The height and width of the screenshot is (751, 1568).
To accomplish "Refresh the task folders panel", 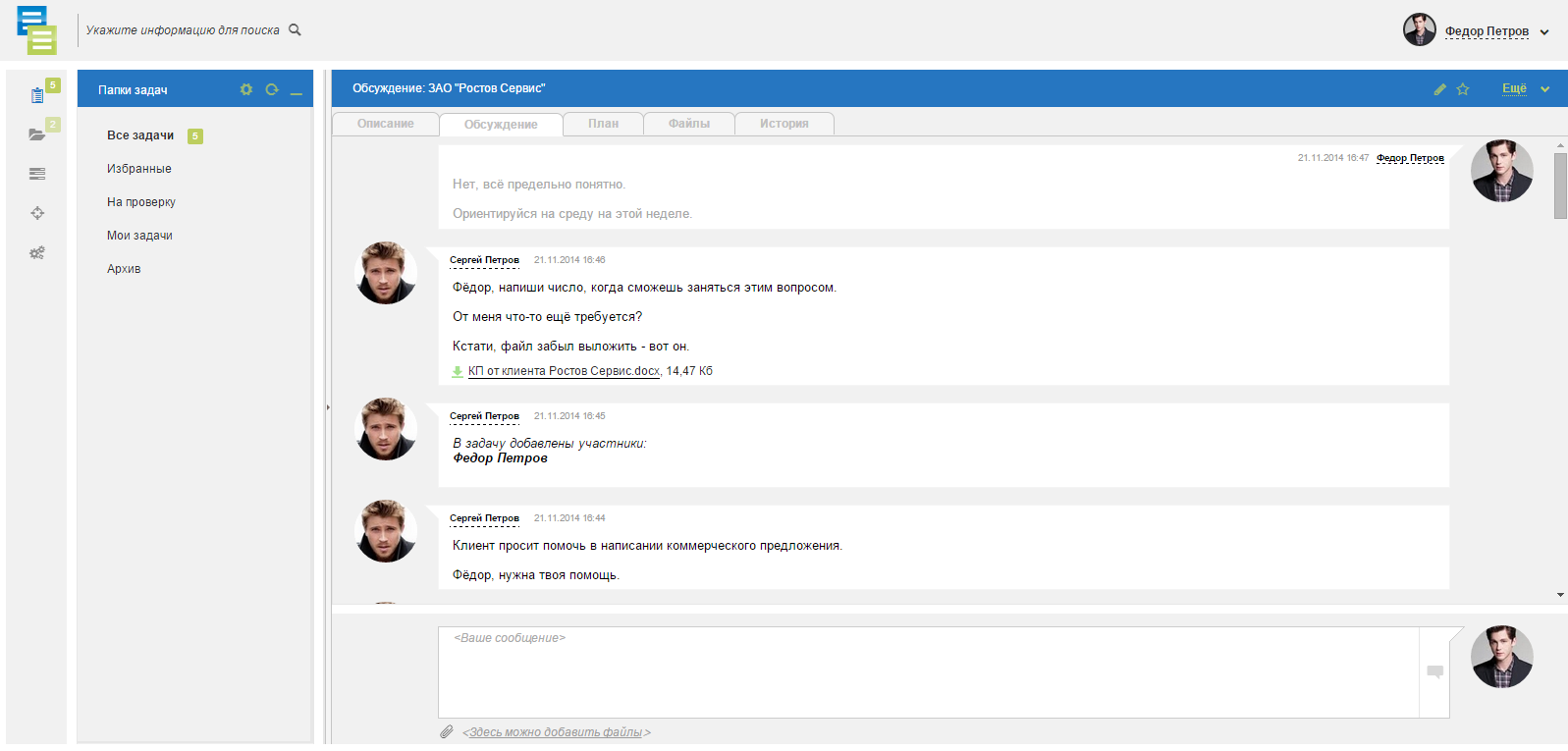I will click(272, 89).
